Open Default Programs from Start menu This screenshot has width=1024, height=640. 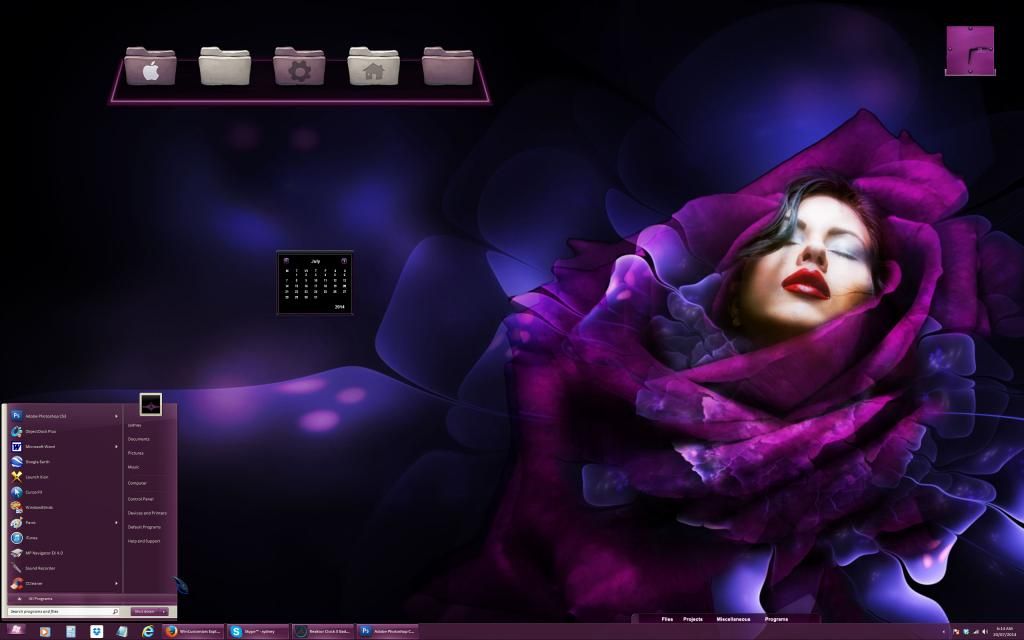click(x=144, y=527)
